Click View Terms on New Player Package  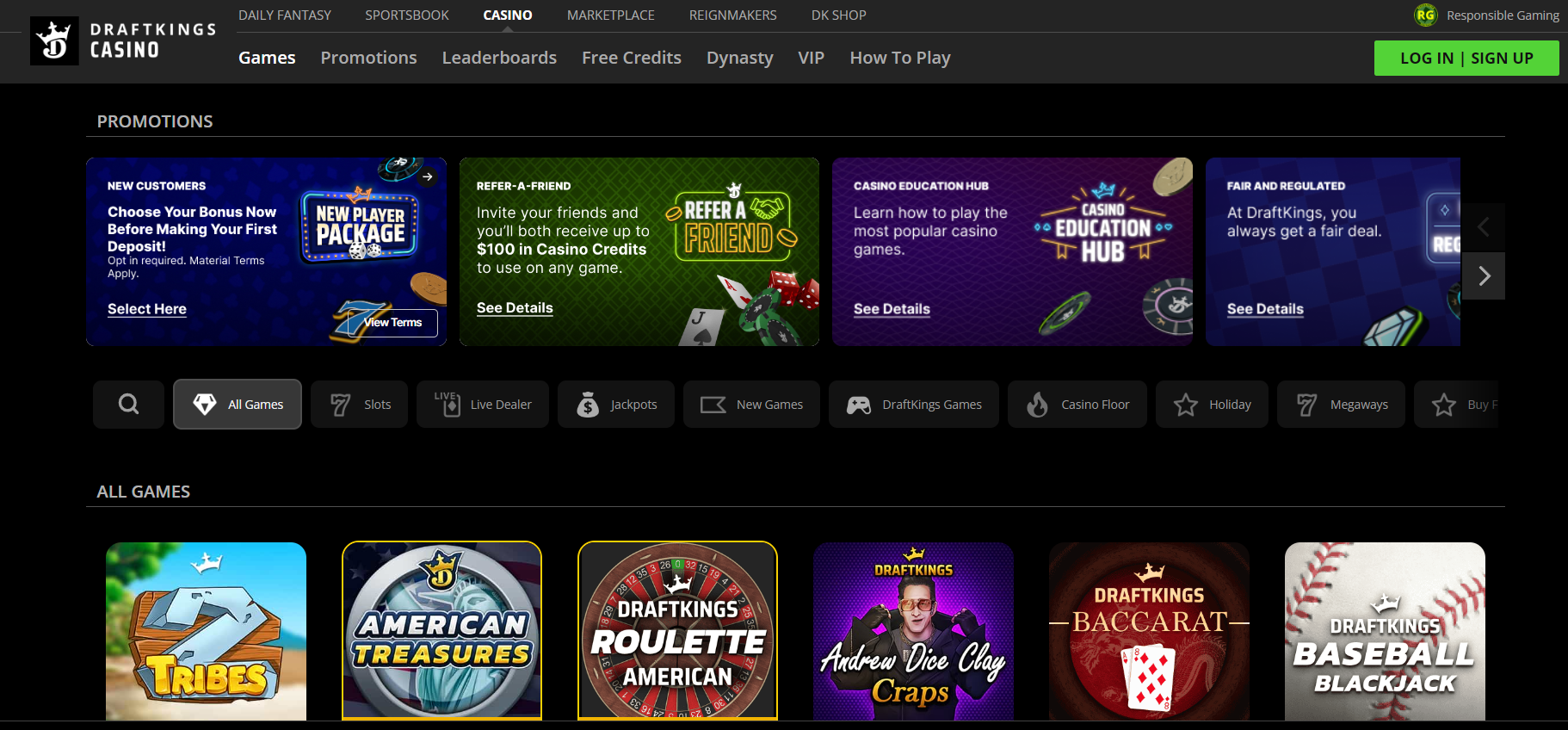[393, 323]
